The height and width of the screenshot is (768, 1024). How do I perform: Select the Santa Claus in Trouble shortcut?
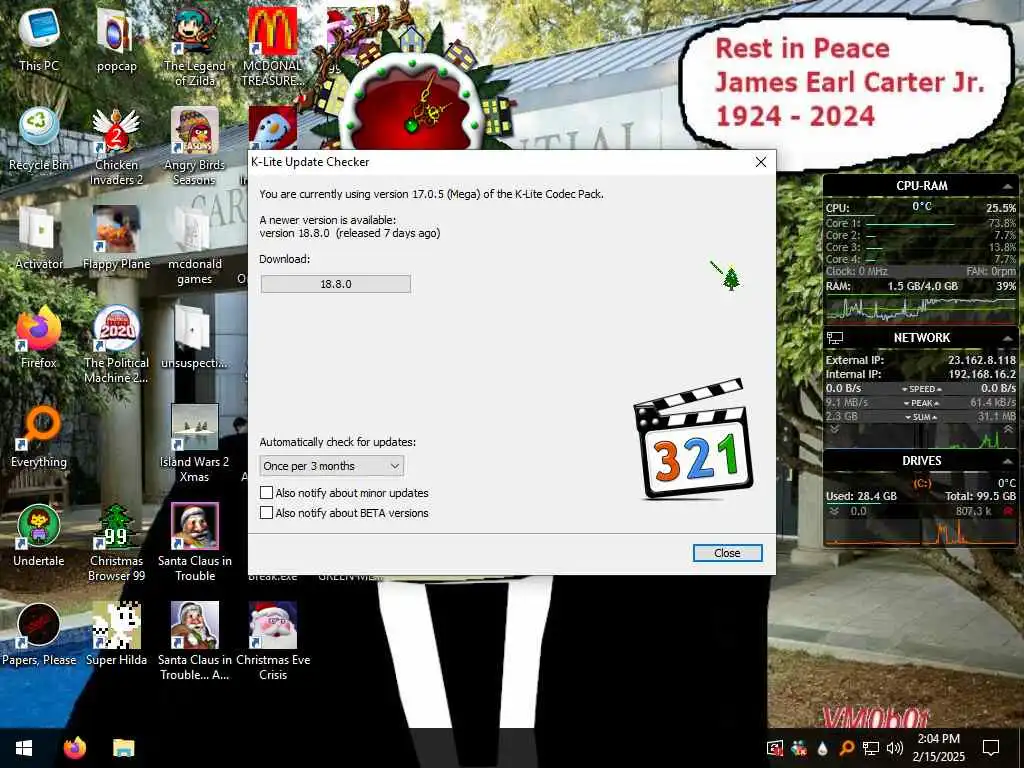195,543
